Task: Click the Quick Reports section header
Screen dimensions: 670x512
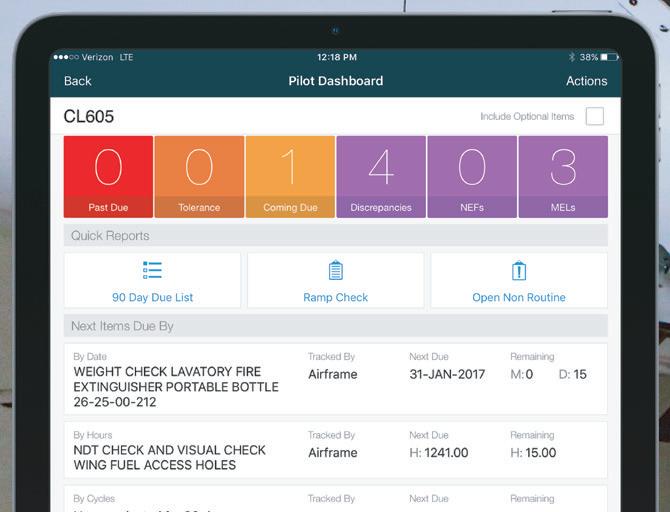Action: click(335, 235)
